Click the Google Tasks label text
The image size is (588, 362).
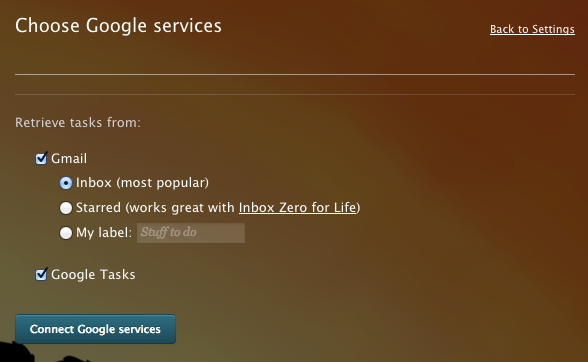point(93,274)
